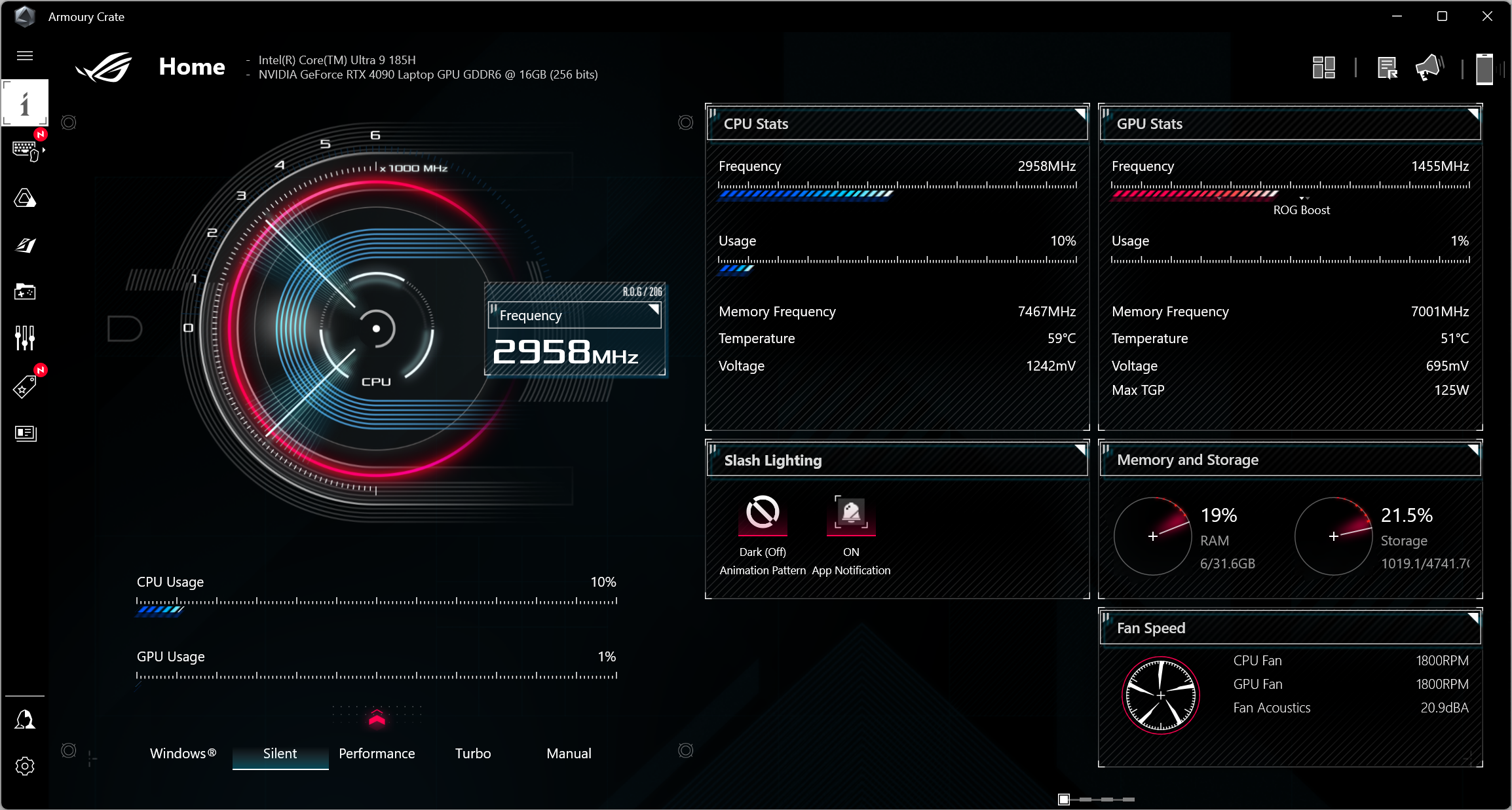Viewport: 1512px width, 810px height.
Task: Switch to Performance mode tab
Action: point(377,753)
